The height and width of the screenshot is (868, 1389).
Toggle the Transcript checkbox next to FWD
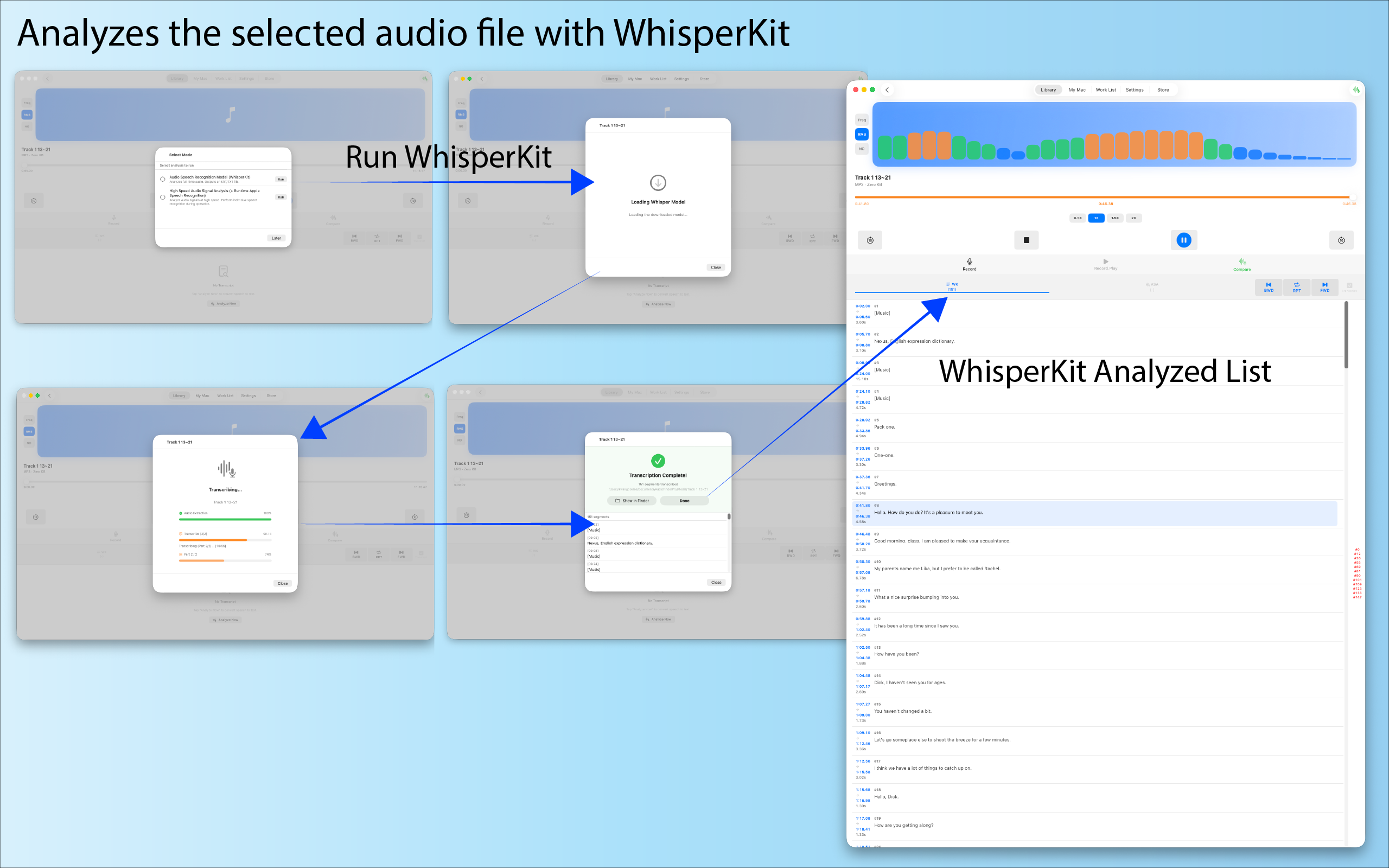pyautogui.click(x=1349, y=285)
